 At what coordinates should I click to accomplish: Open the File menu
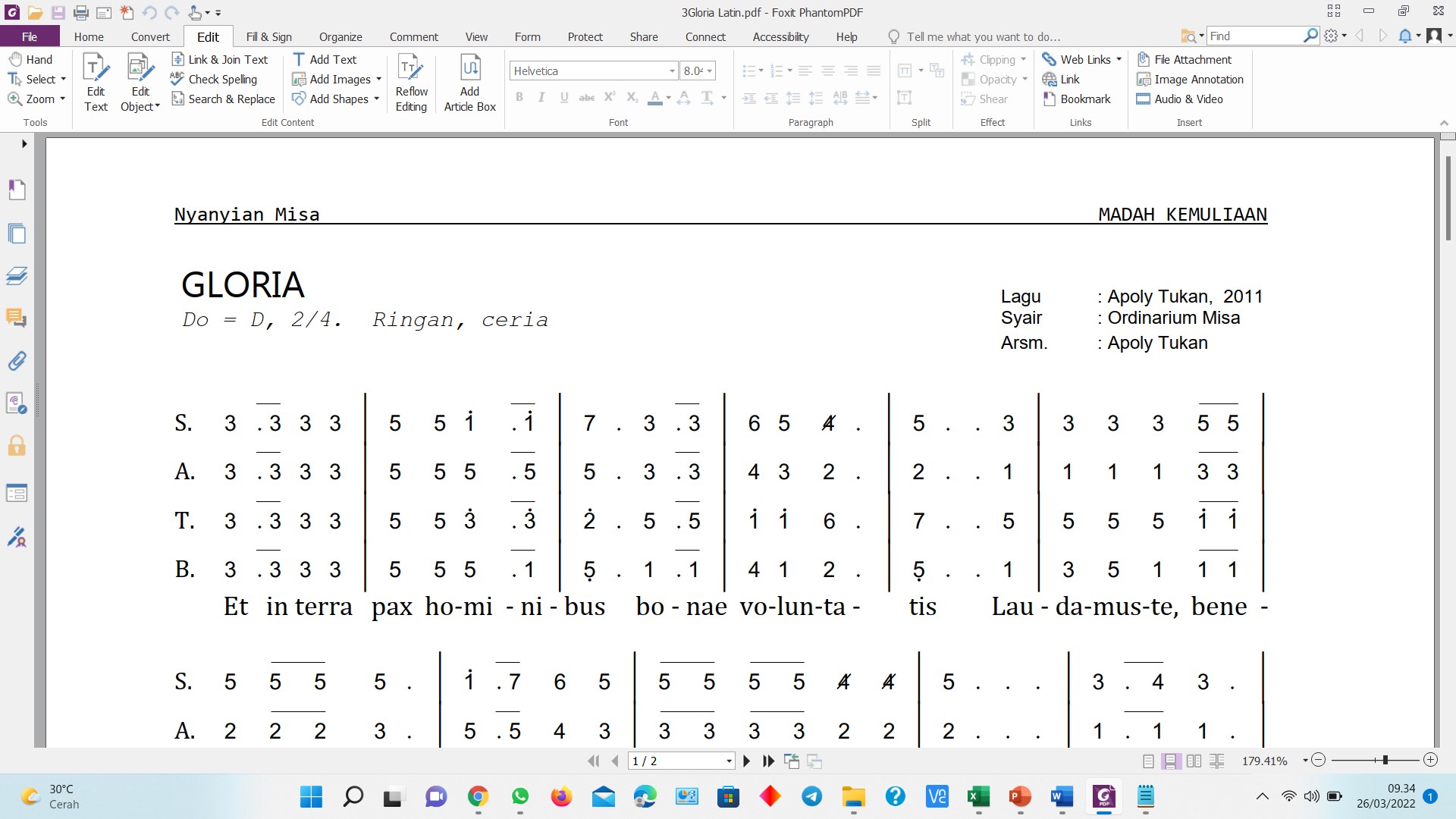pos(29,36)
